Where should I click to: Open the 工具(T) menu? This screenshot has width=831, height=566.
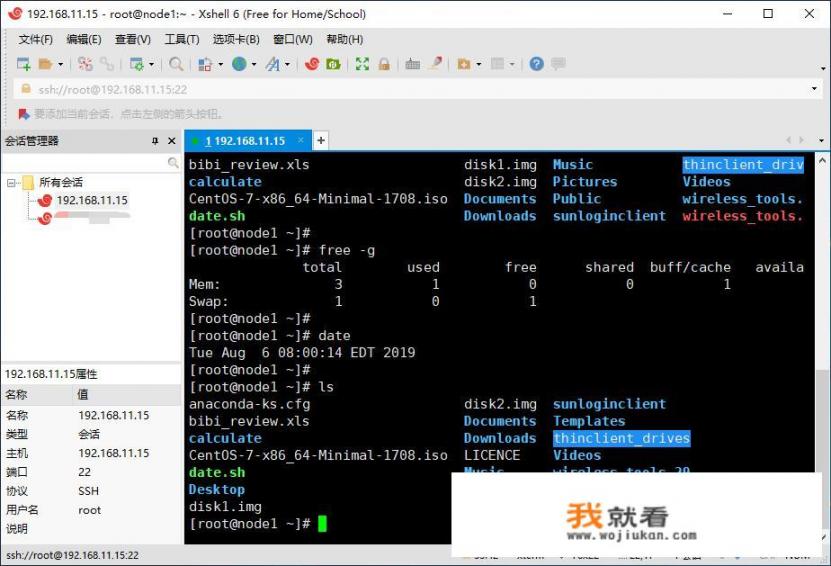click(182, 39)
